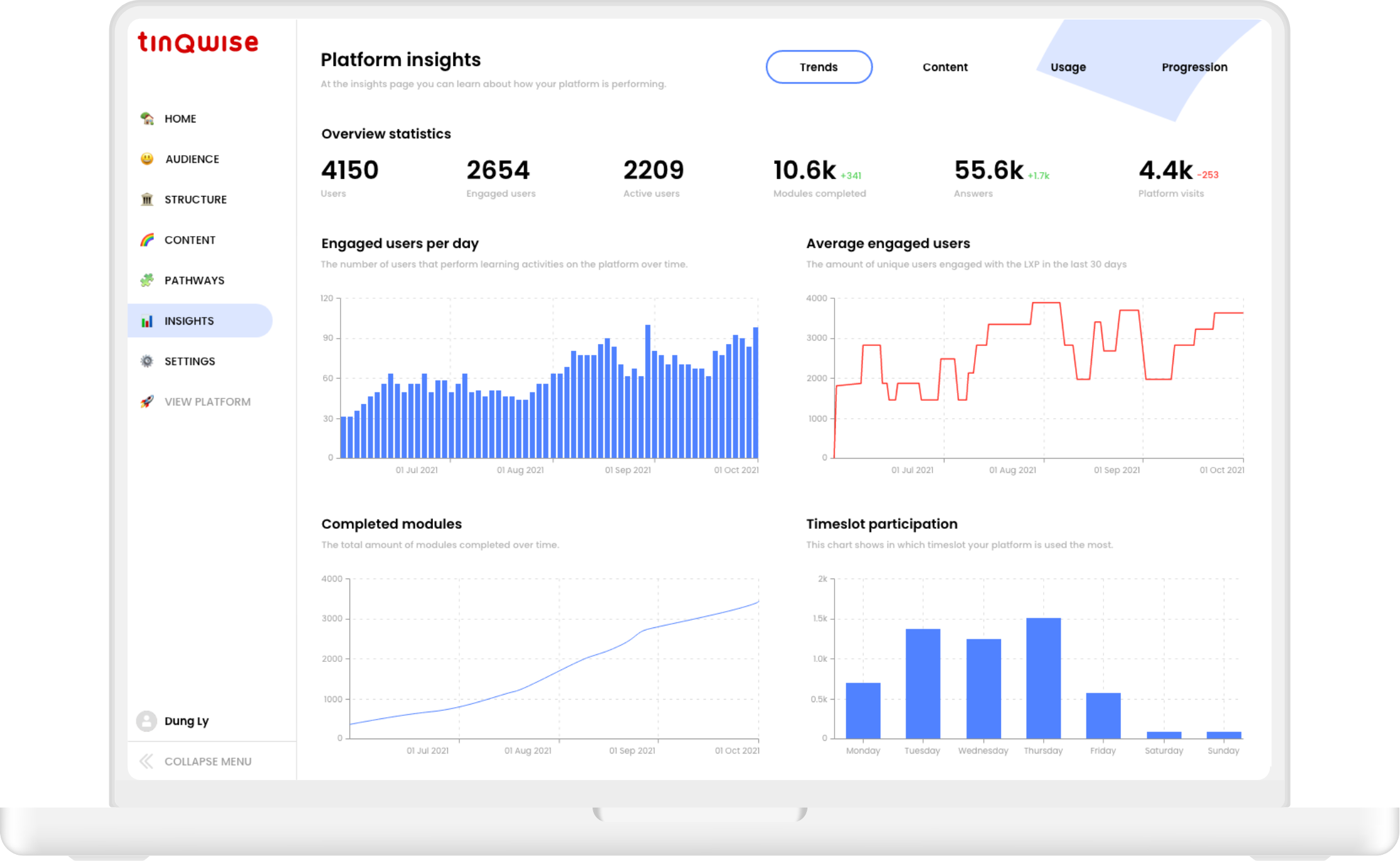This screenshot has width=1400, height=861.
Task: Click the Content rainbow icon
Action: (x=147, y=240)
